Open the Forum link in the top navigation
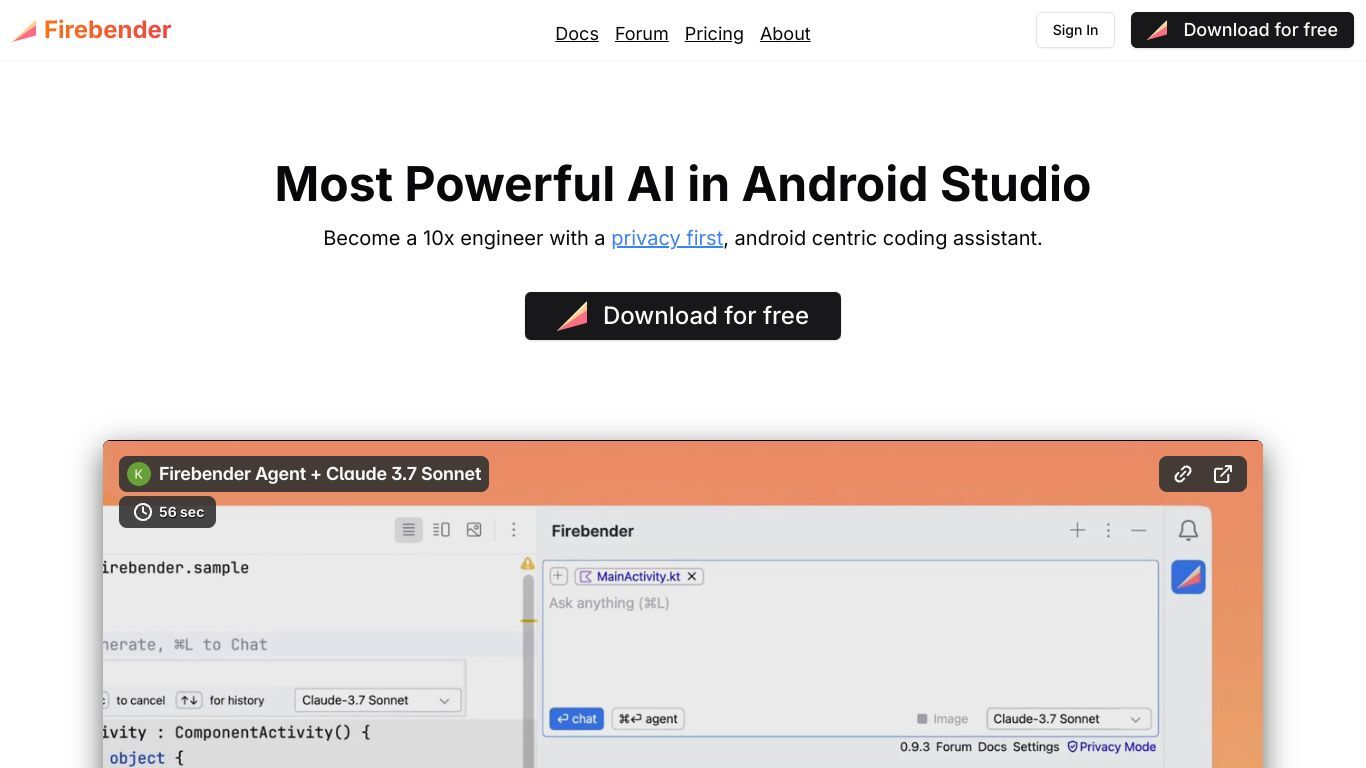 pyautogui.click(x=641, y=34)
